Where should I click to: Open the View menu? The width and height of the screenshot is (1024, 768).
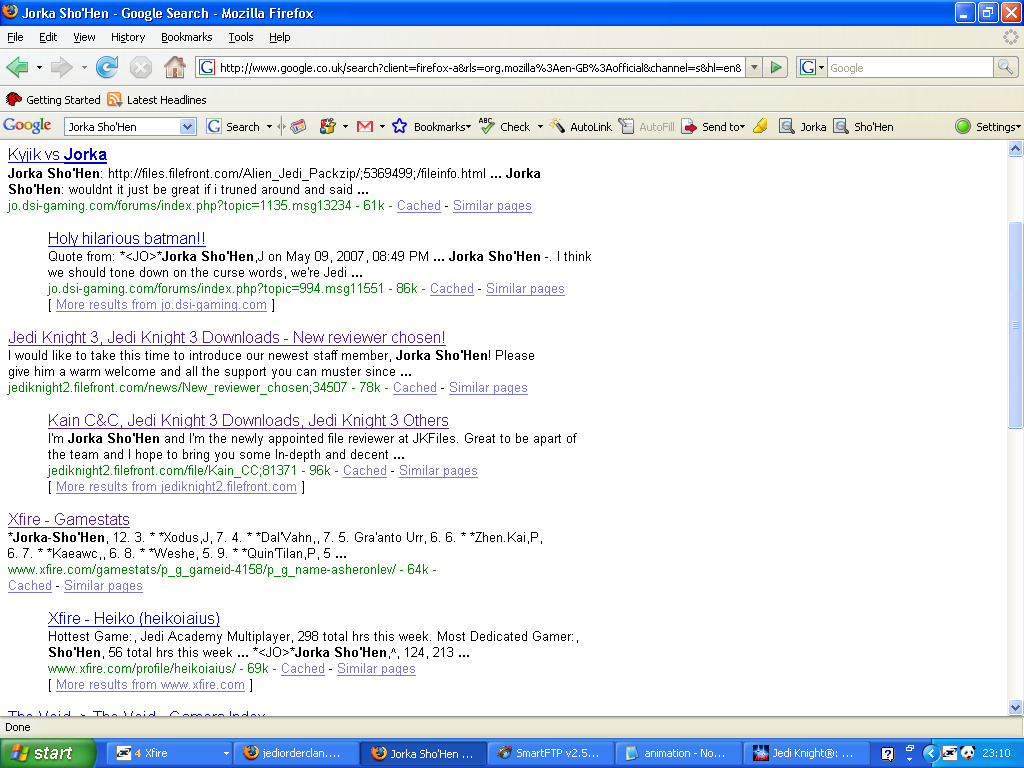pyautogui.click(x=84, y=37)
